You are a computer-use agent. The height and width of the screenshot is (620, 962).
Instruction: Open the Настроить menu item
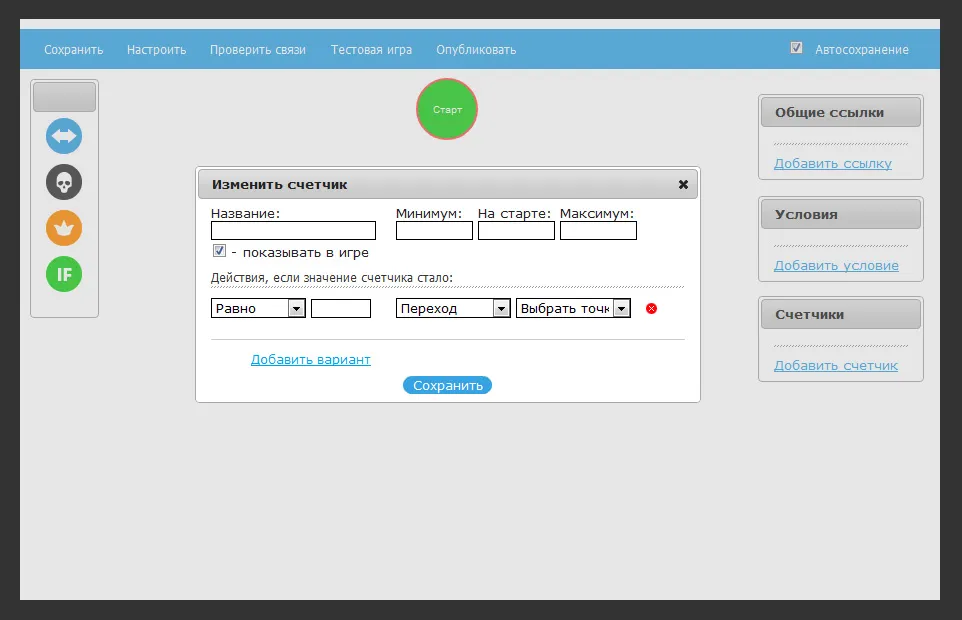click(x=156, y=49)
